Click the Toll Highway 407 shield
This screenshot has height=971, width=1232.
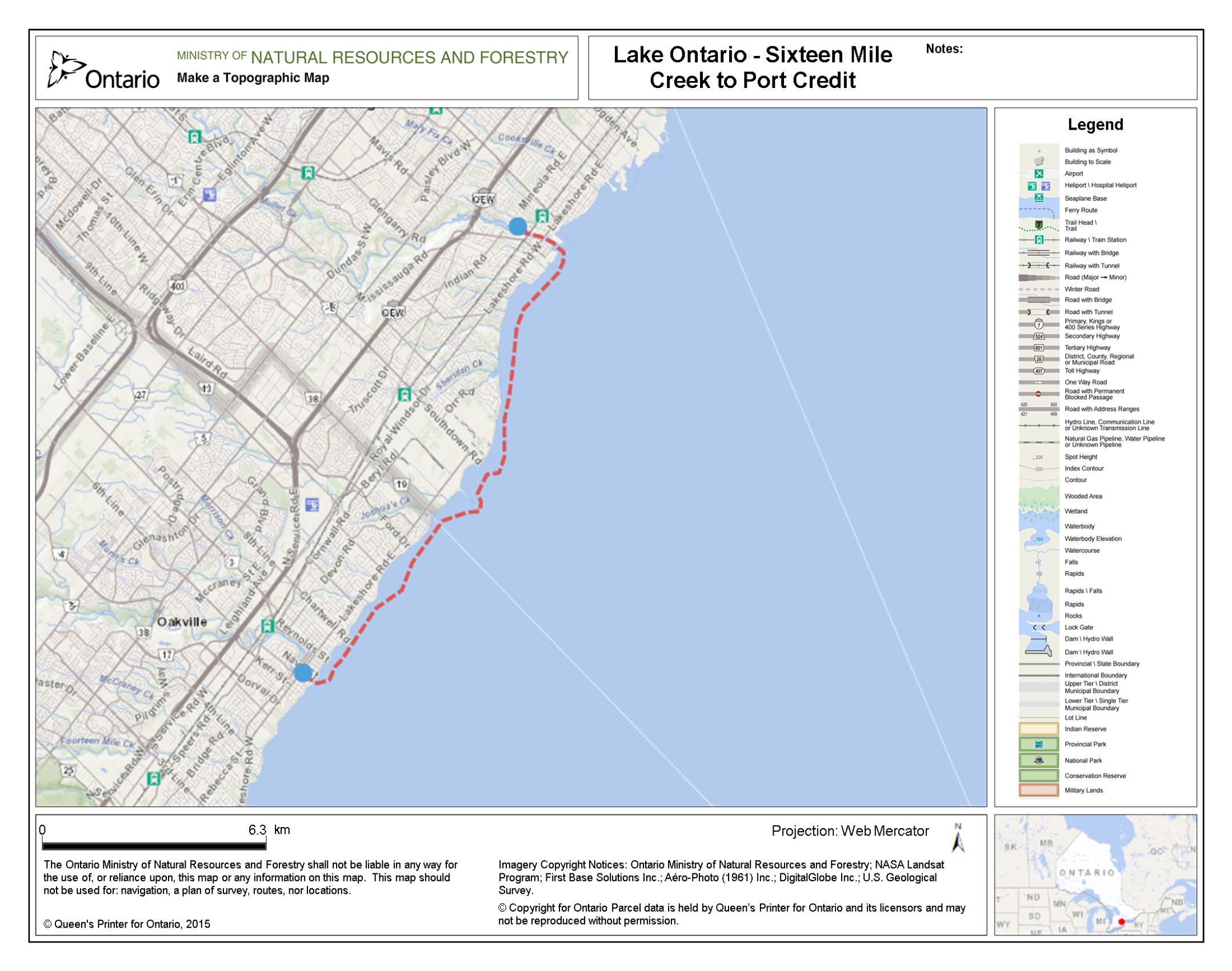pyautogui.click(x=1038, y=371)
